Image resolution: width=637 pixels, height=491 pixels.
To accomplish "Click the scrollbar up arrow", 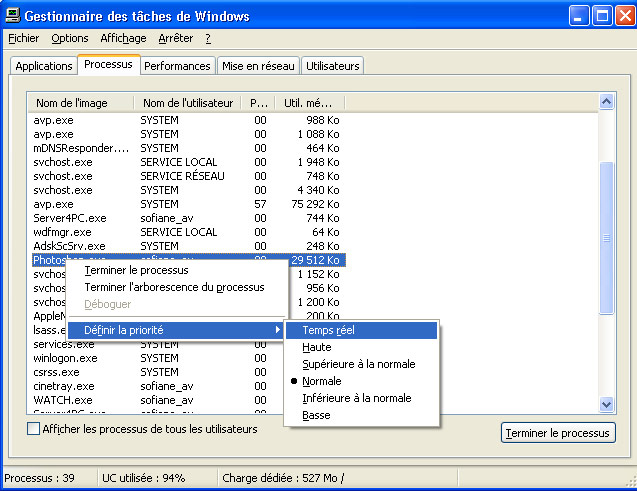I will (x=606, y=102).
